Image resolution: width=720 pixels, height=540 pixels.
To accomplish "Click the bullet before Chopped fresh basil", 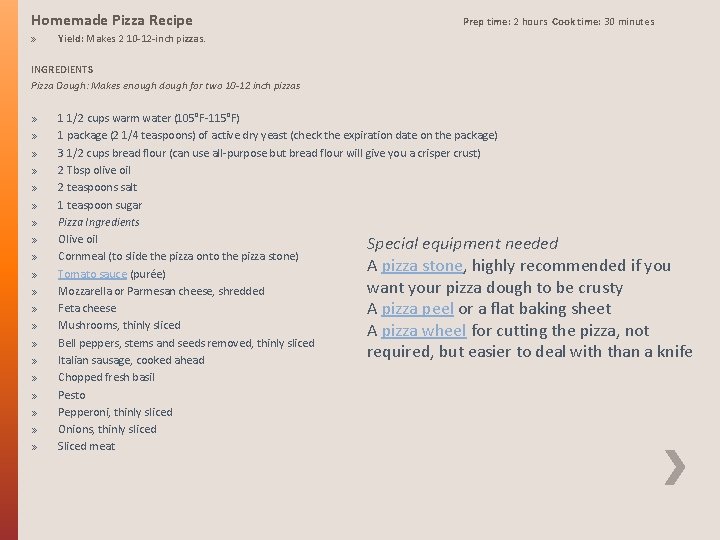I will coord(34,378).
